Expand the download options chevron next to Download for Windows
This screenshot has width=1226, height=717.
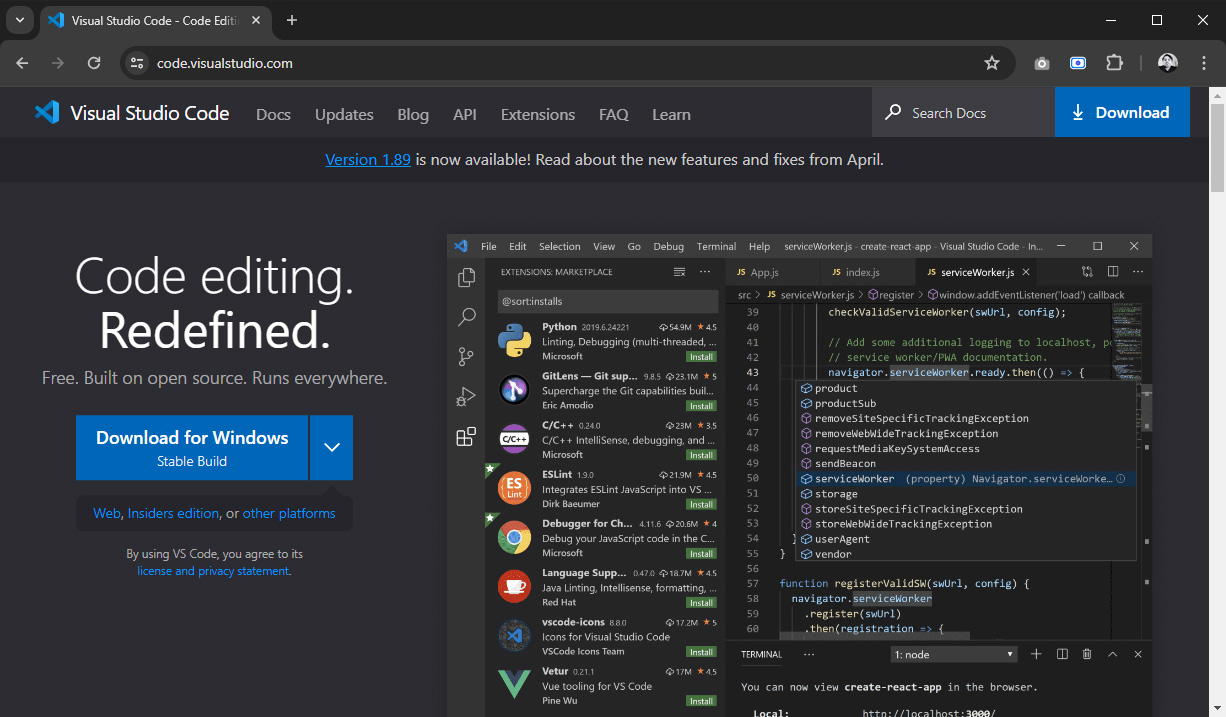coord(332,448)
